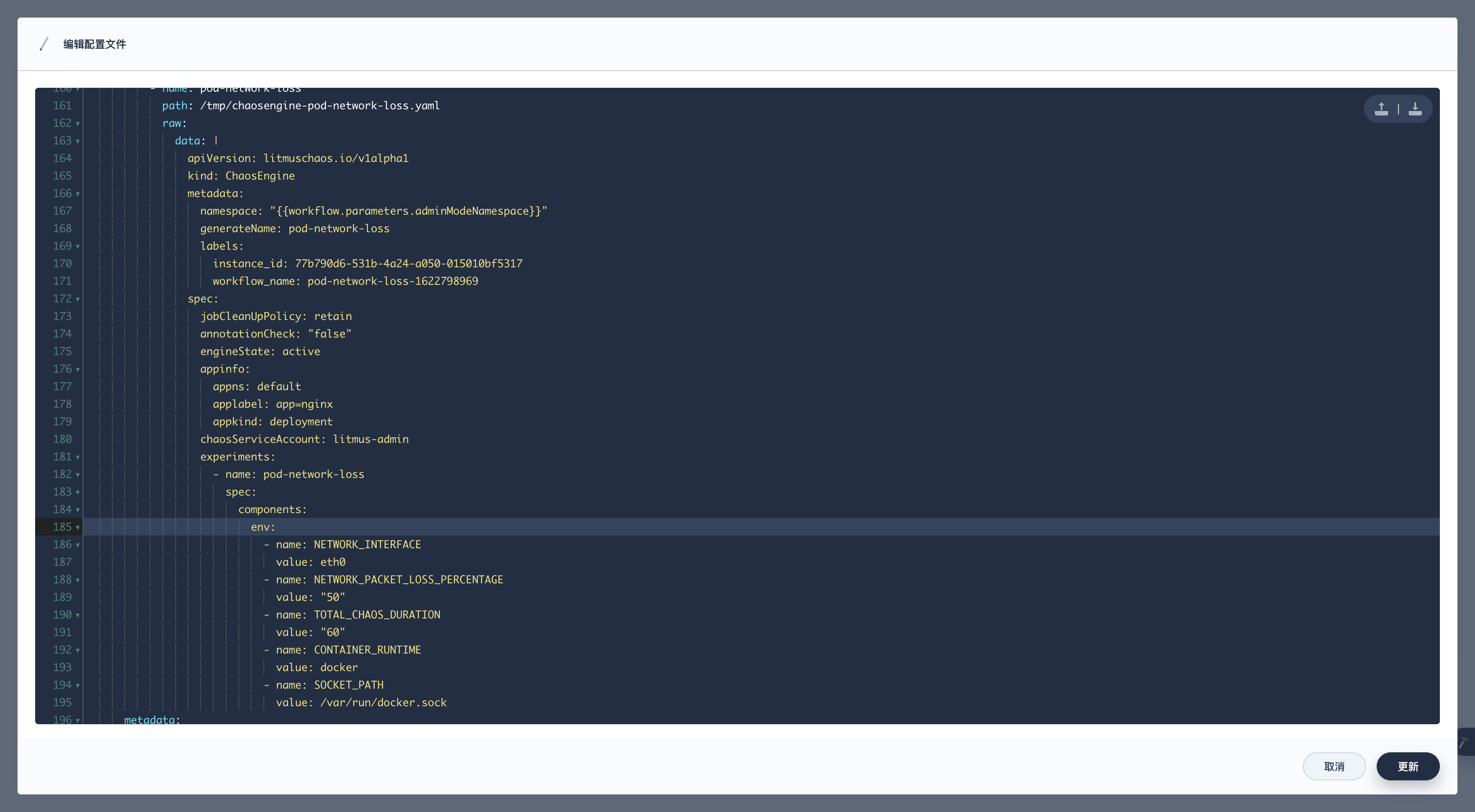Click line number 180 in the gutter

[62, 439]
